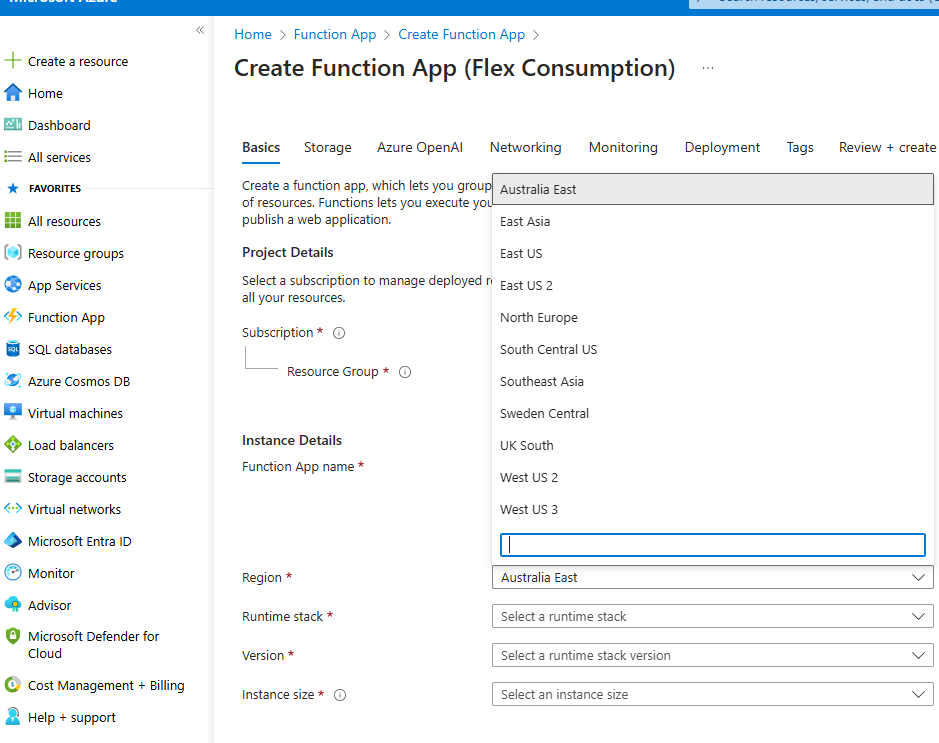Pick Sweden Central from the region list
Image resolution: width=939 pixels, height=743 pixels.
point(713,413)
